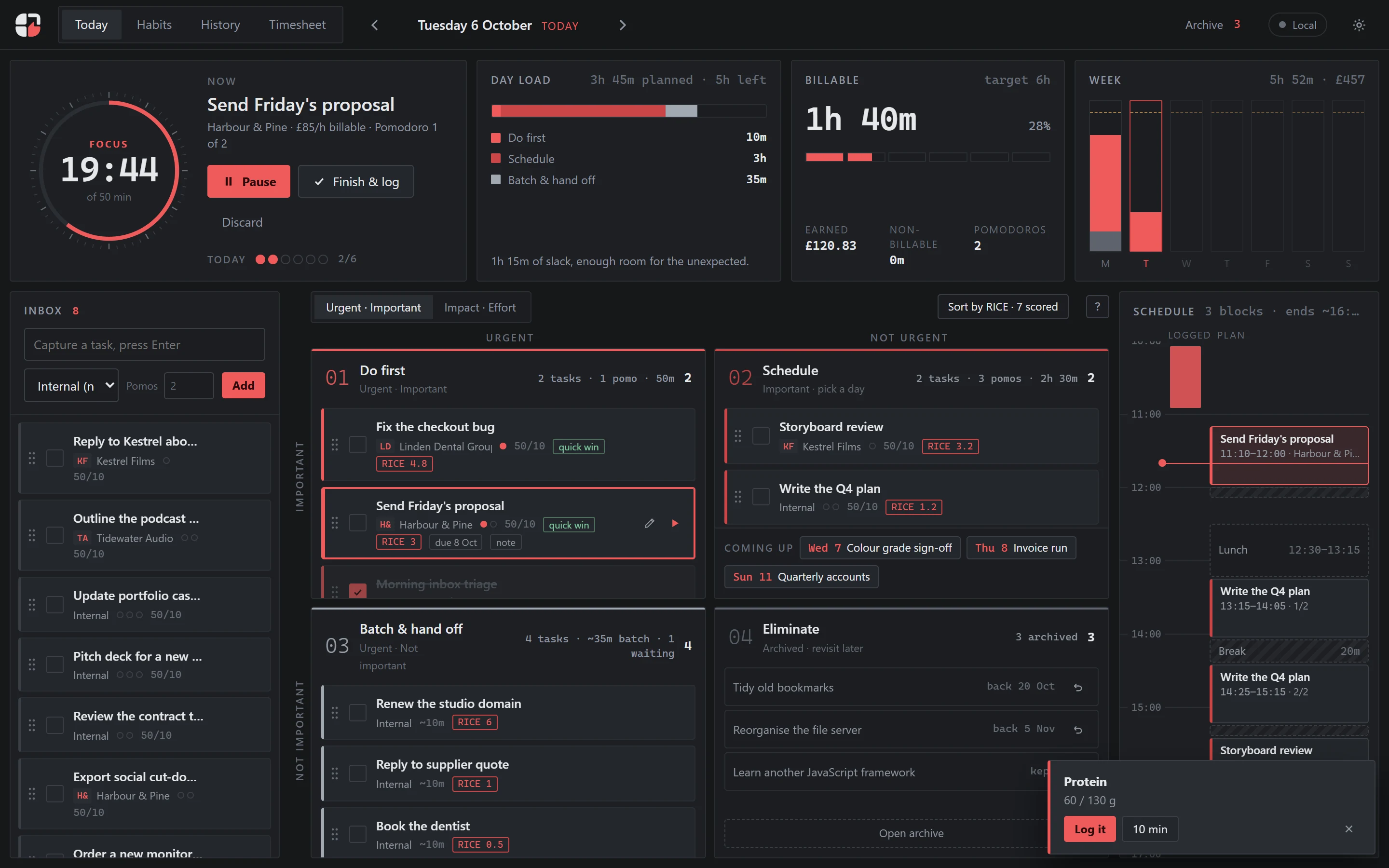Restore Reorganise the file server task
1389x868 pixels.
[x=1078, y=730]
